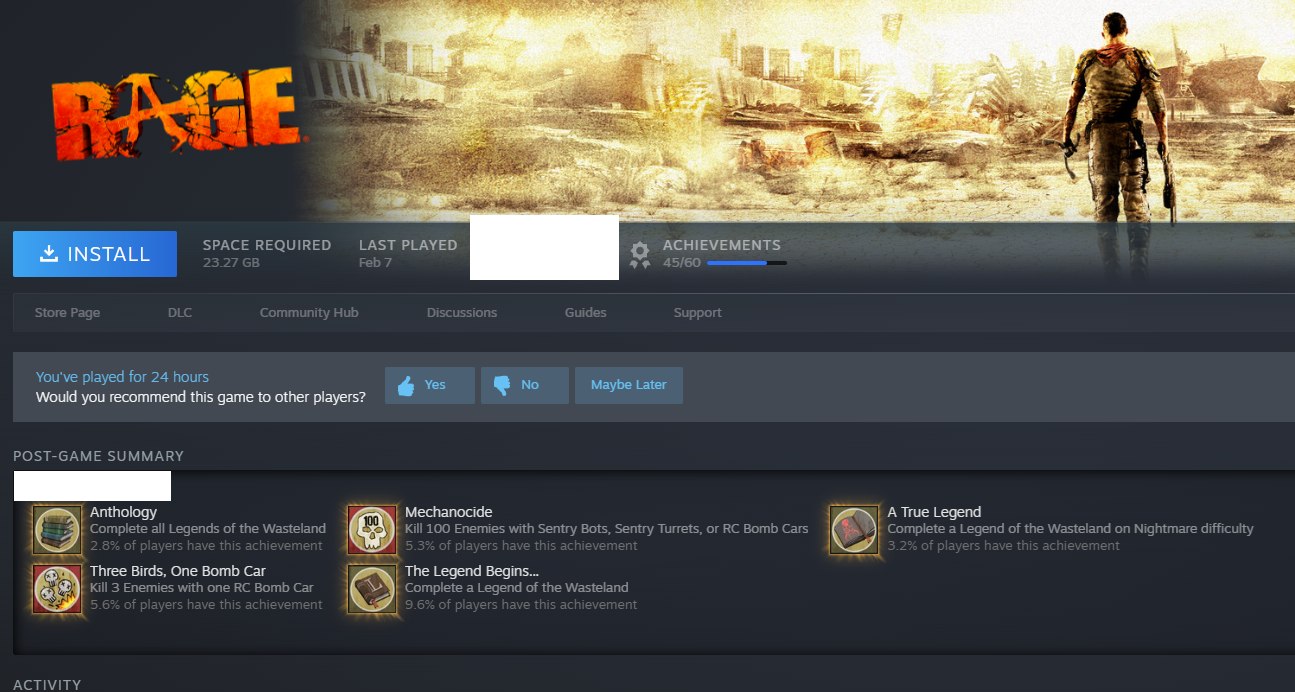Open The Legend Begins... achievement icon
The width and height of the screenshot is (1295, 692).
click(372, 588)
